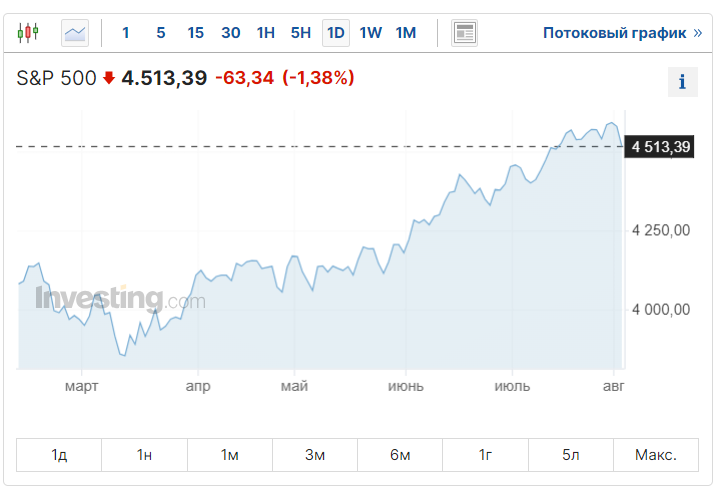The width and height of the screenshot is (720, 491).
Task: Click the 6м range button
Action: click(400, 455)
